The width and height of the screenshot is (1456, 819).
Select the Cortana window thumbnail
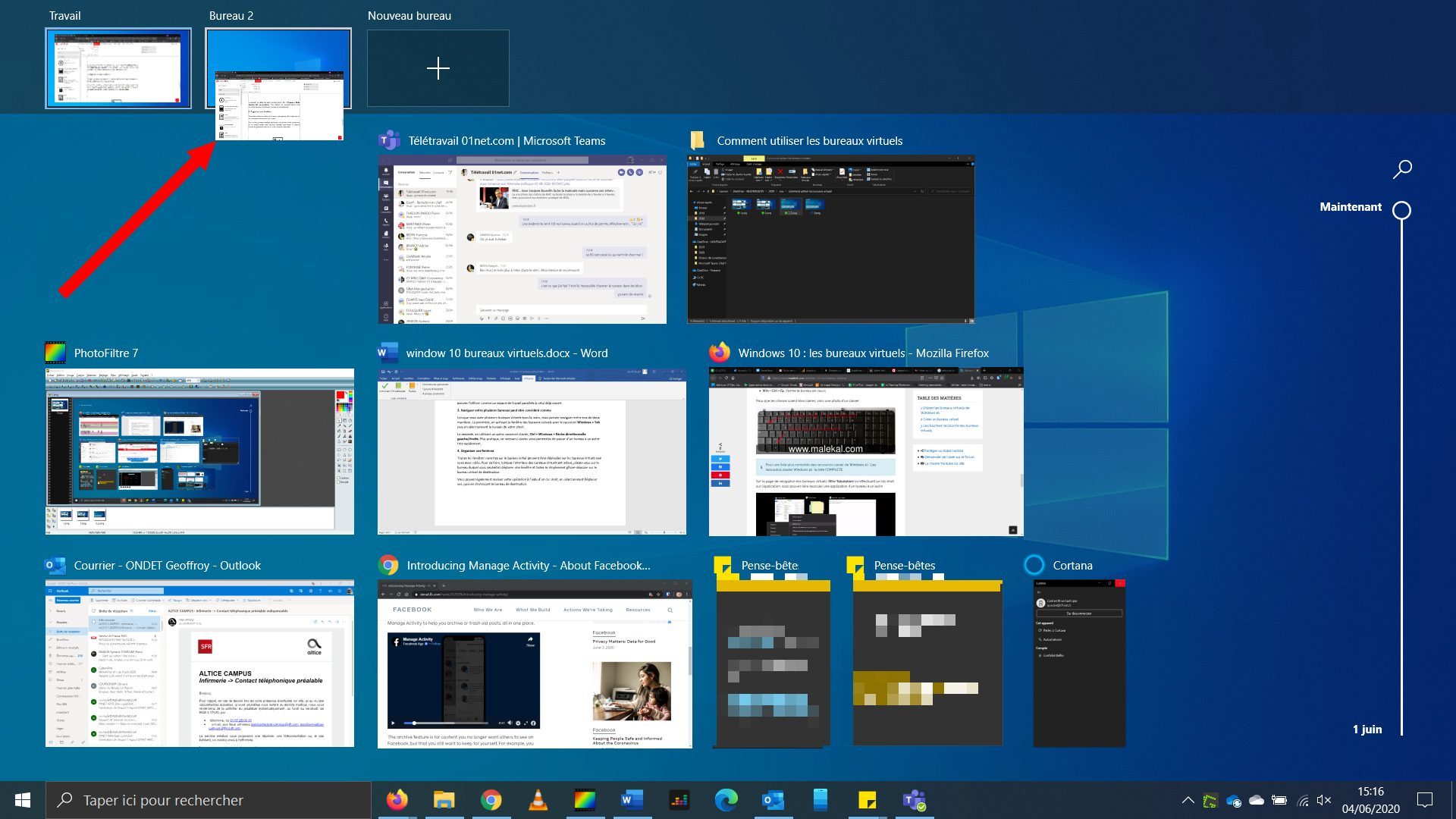(x=1079, y=664)
